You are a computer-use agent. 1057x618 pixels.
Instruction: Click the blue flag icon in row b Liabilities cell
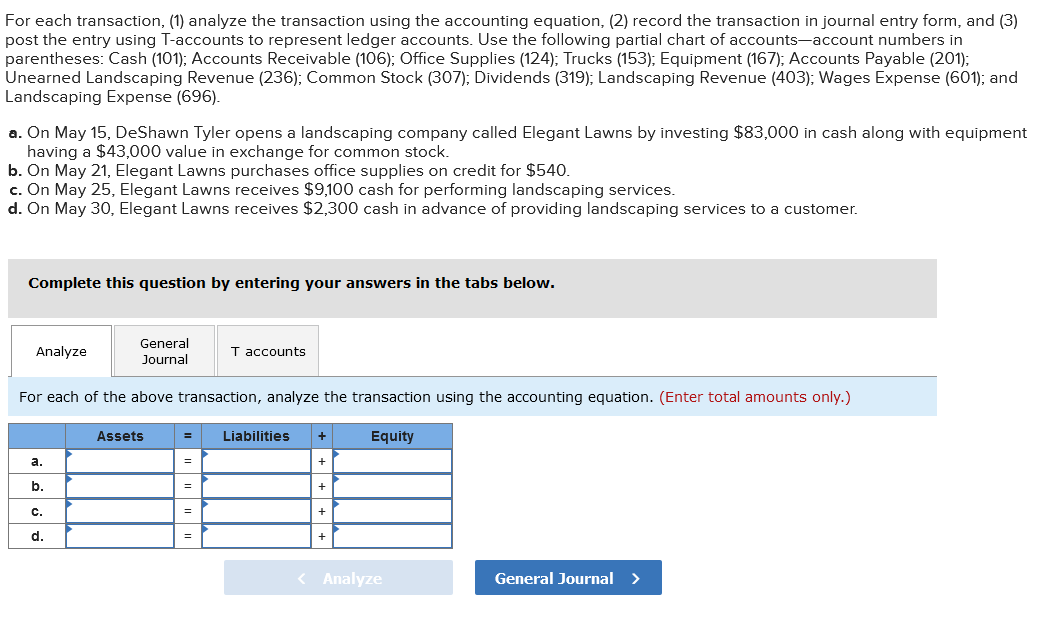point(206,481)
